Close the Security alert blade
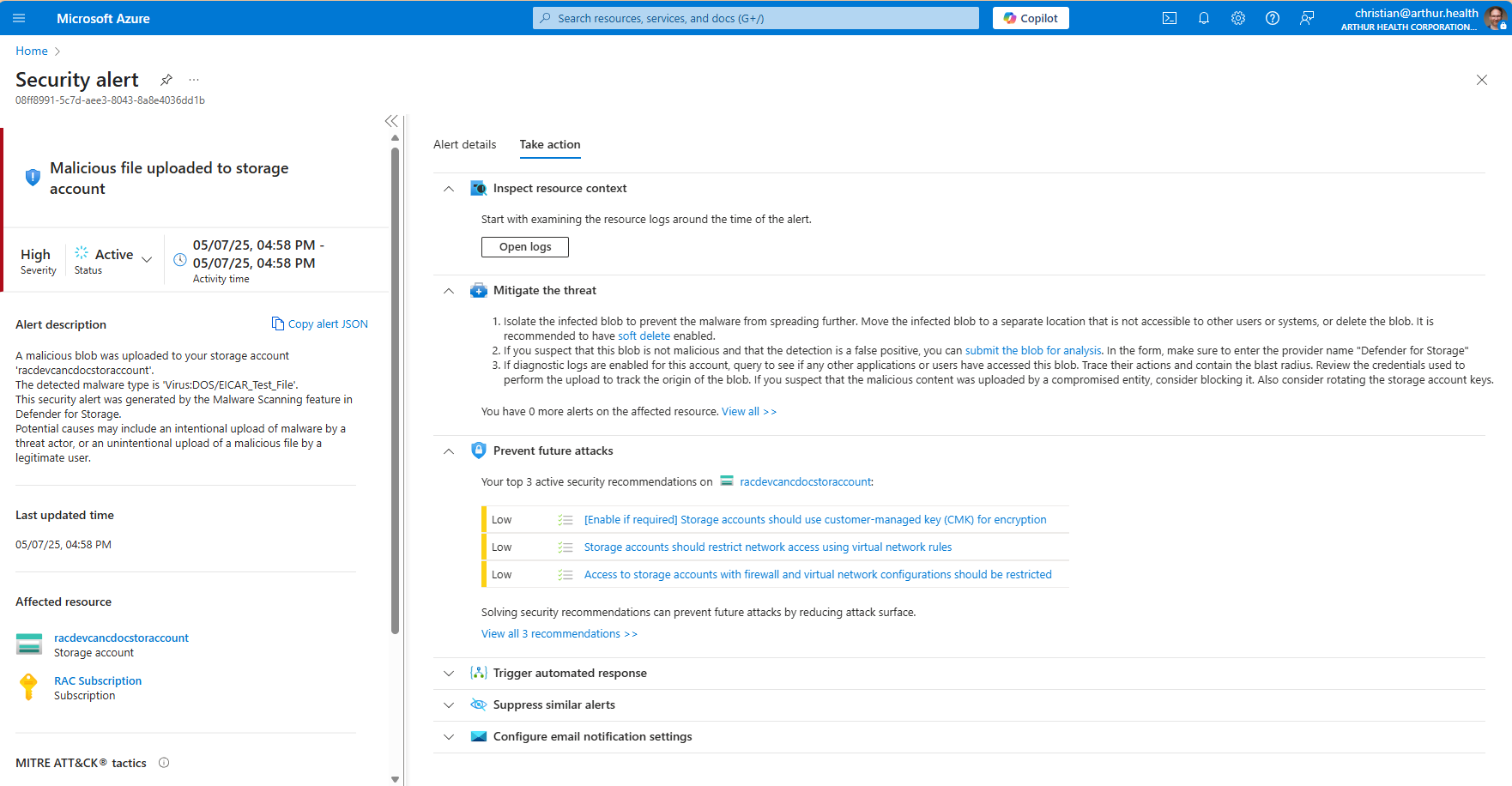This screenshot has height=786, width=1512. click(x=1482, y=80)
